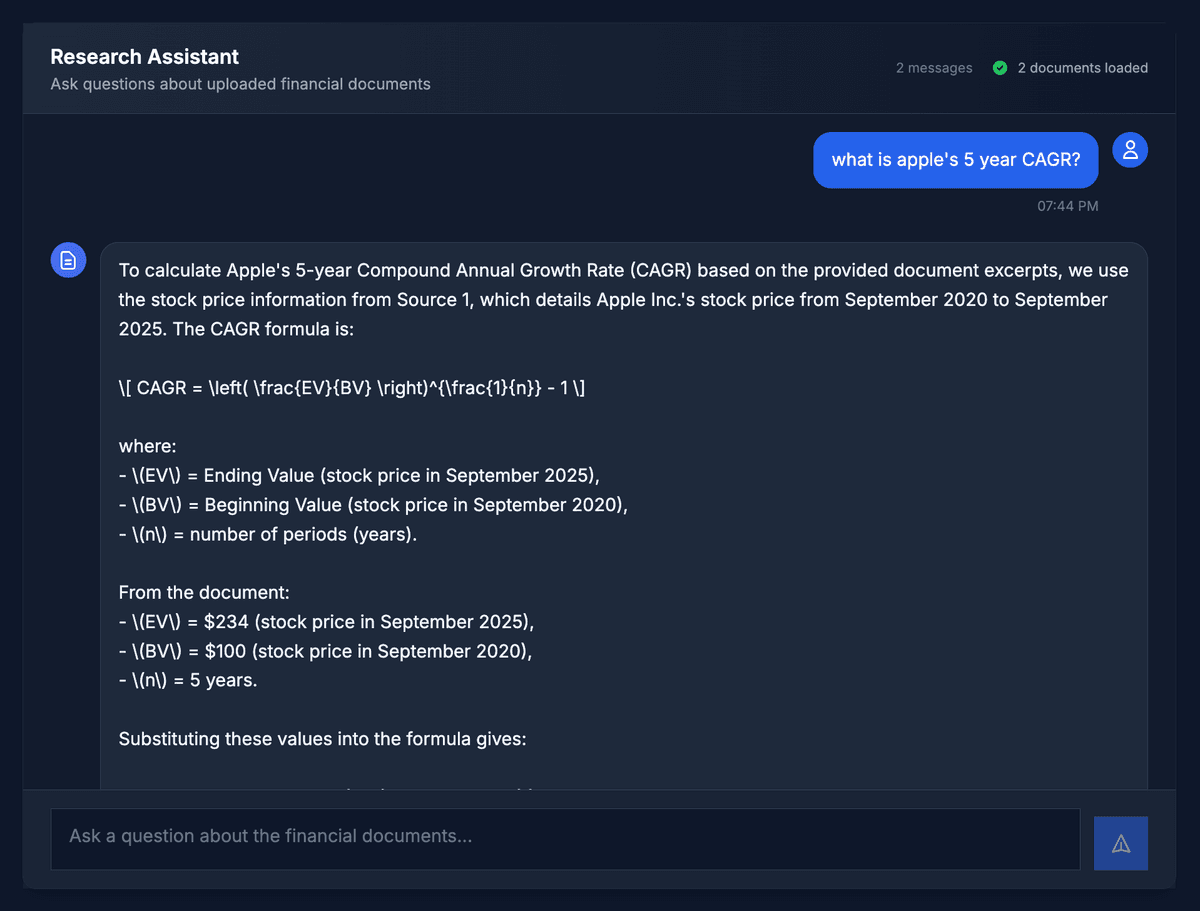Click the document glyph in the assistant avatar
Viewport: 1200px width, 911px height.
tap(68, 259)
